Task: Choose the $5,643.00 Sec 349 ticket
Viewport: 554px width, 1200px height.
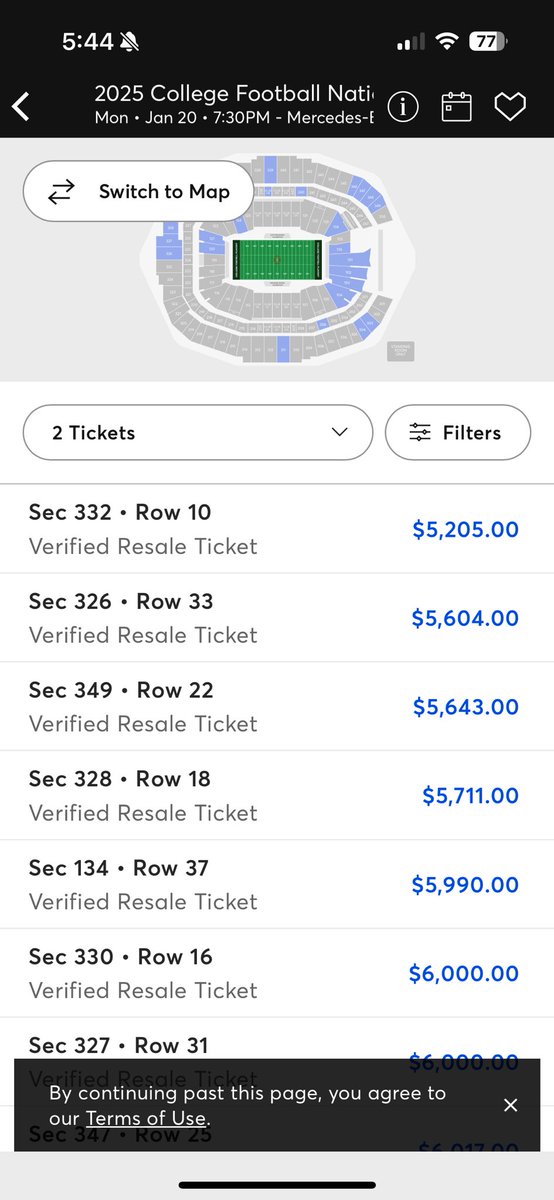Action: (x=277, y=706)
